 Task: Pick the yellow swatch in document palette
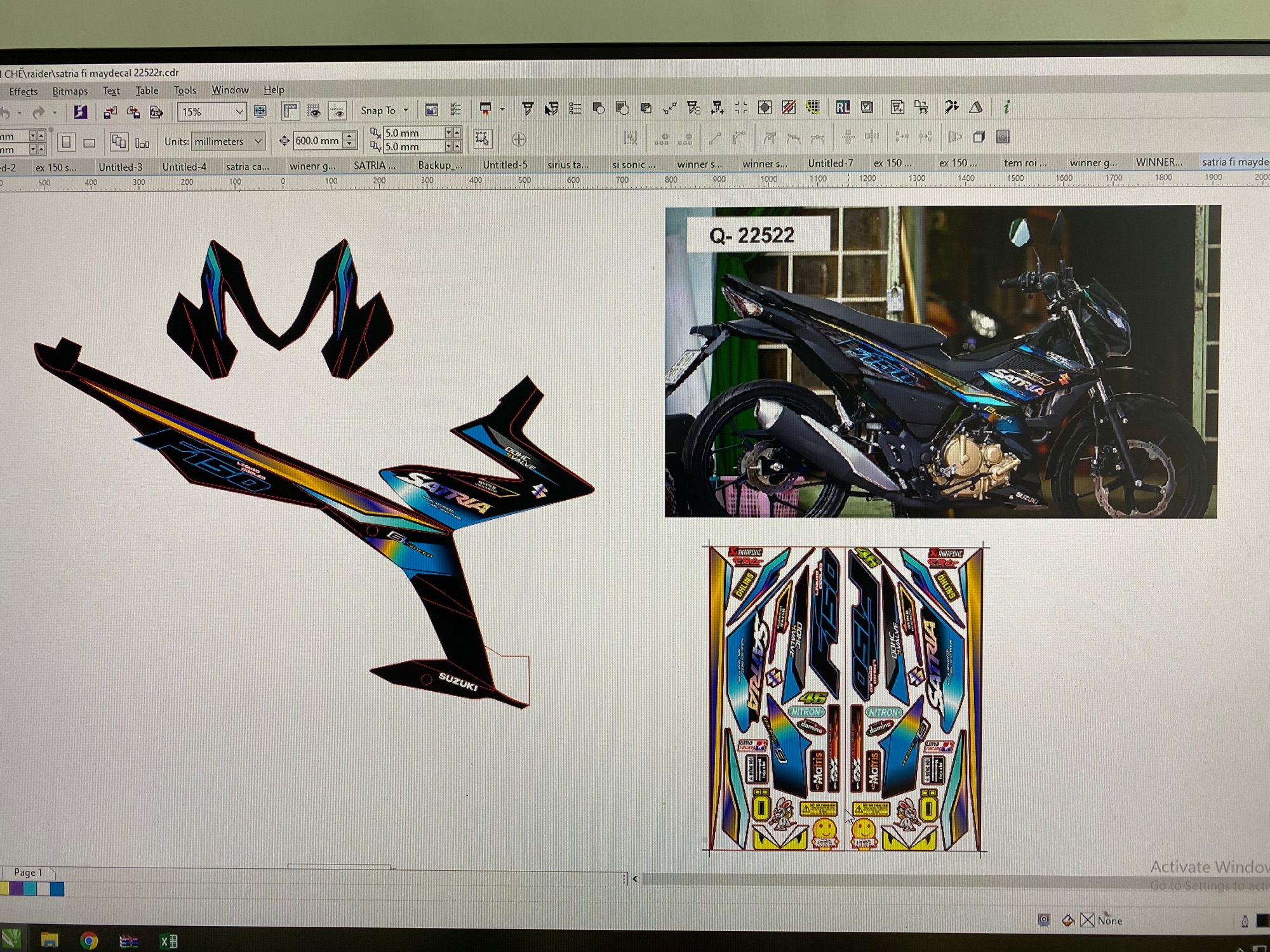tap(4, 889)
